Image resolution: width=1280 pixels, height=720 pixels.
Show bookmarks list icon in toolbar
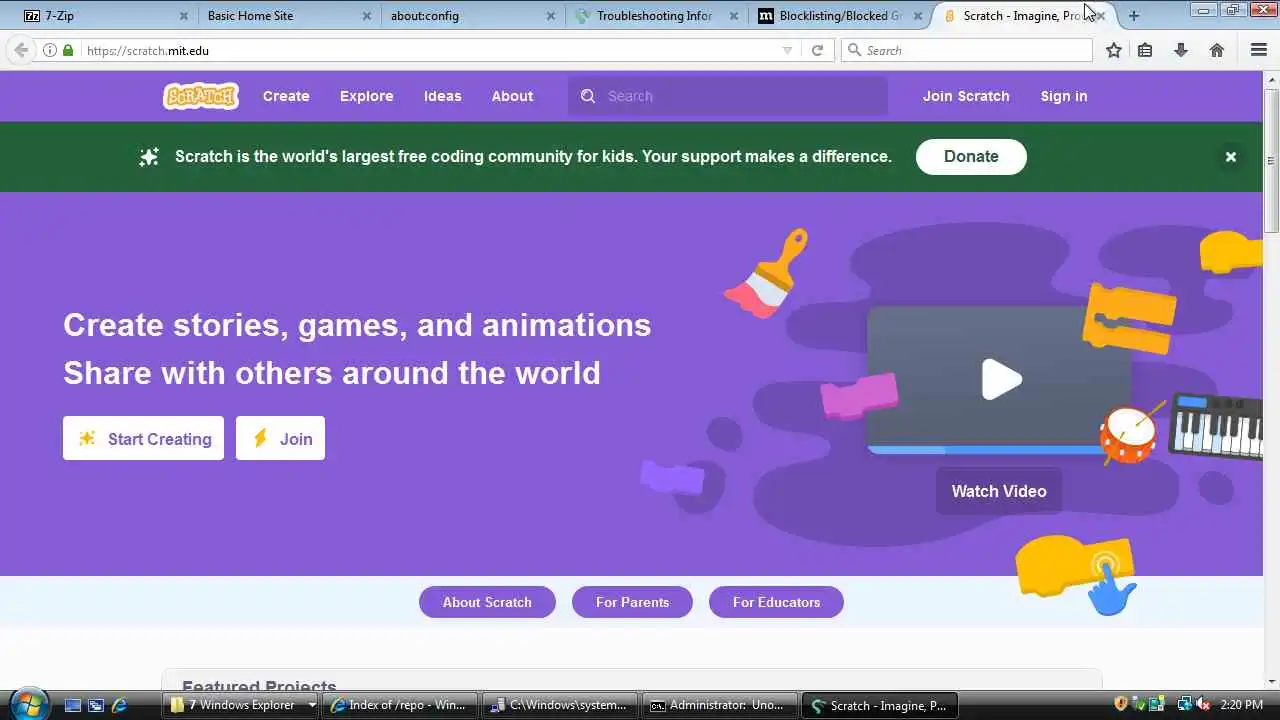click(1145, 50)
